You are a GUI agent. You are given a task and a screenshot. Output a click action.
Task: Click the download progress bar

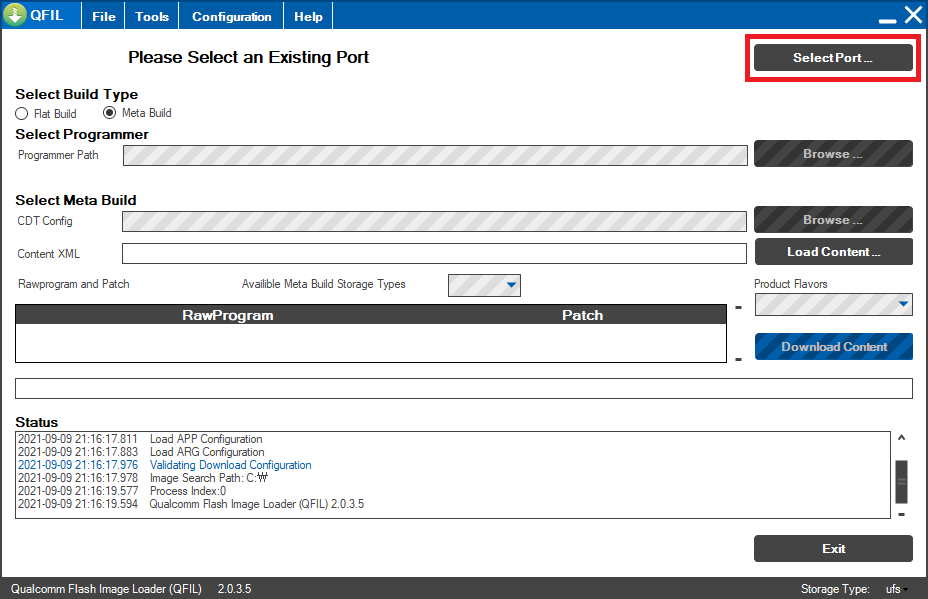pos(463,388)
